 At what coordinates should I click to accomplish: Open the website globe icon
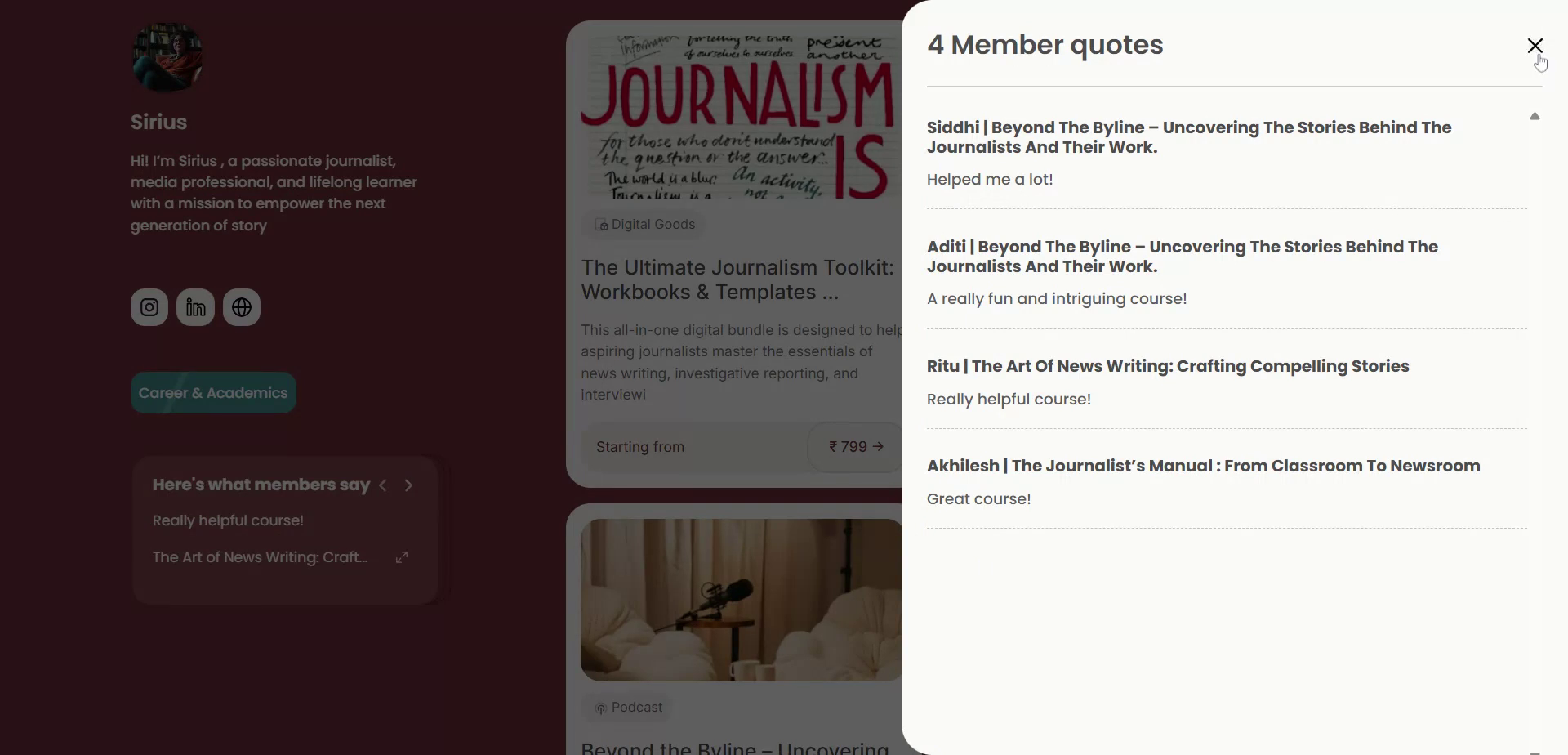coord(242,307)
